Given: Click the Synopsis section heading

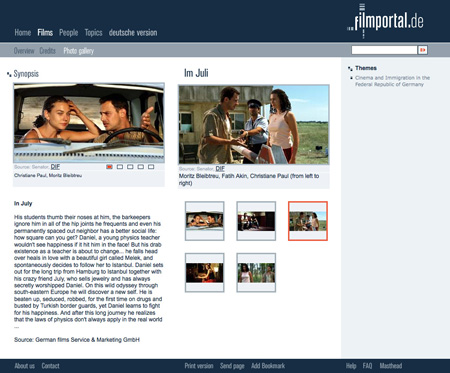Looking at the screenshot, I should point(26,74).
